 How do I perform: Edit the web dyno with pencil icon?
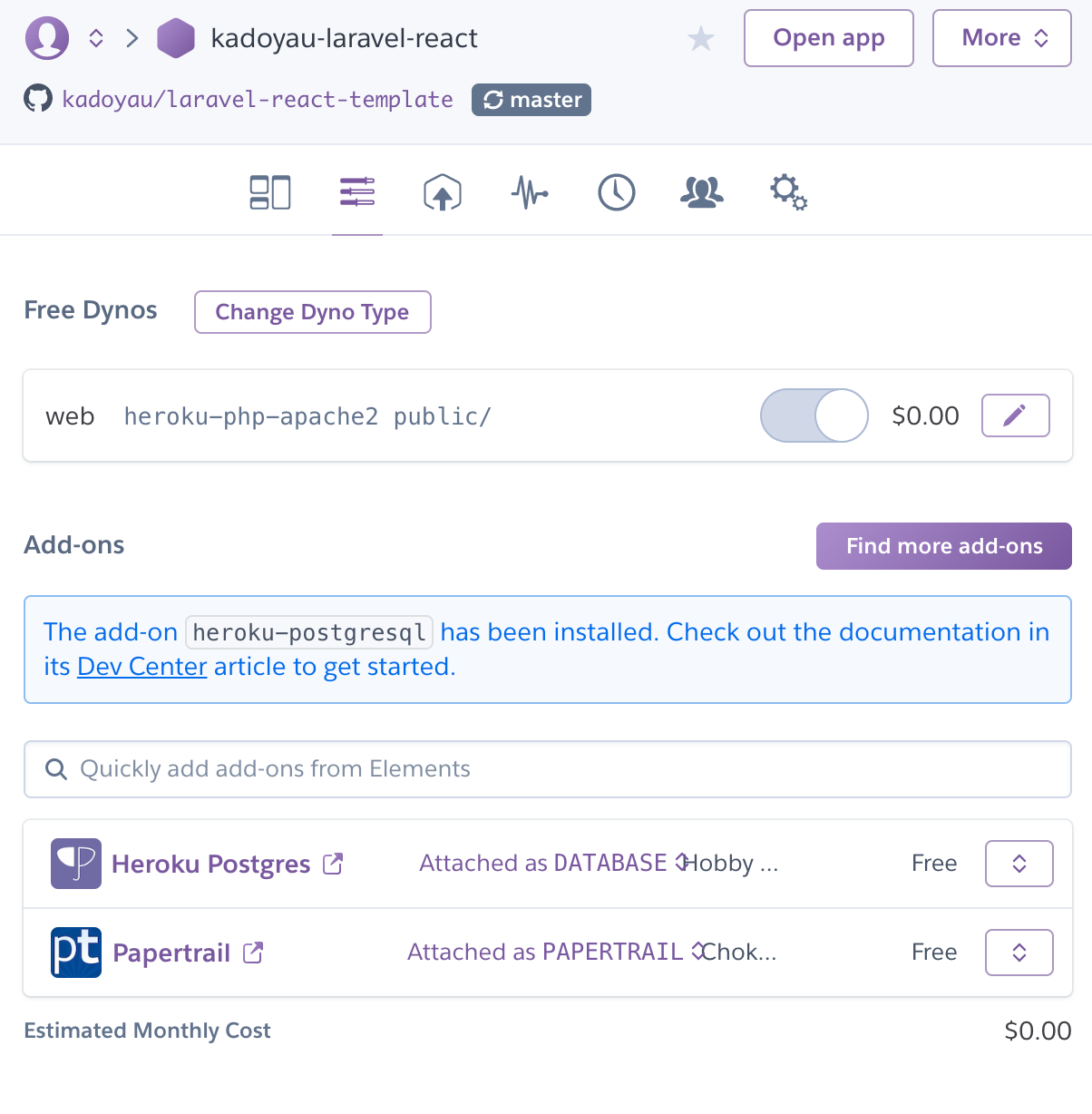click(1015, 415)
